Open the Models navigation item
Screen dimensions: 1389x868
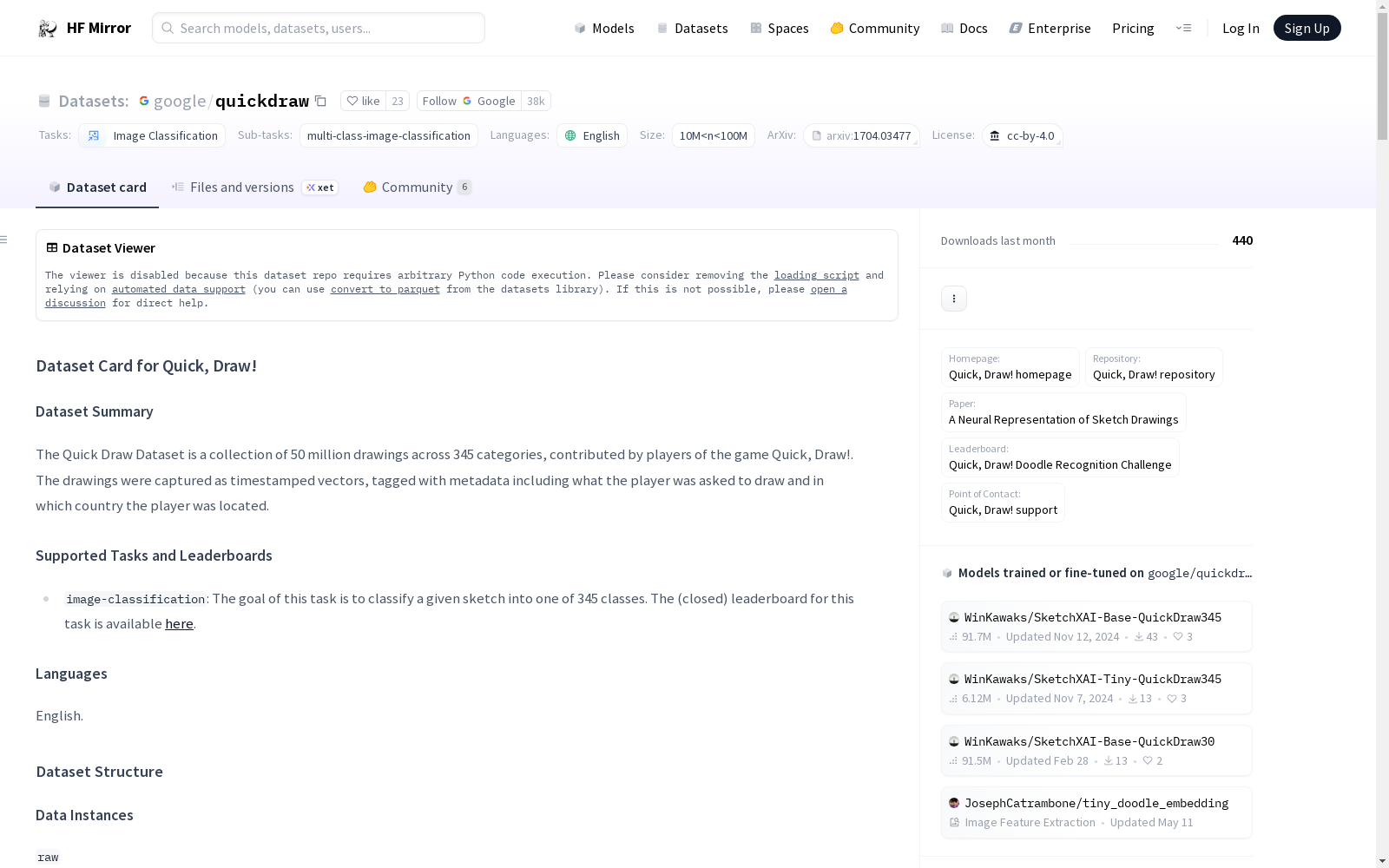[604, 29]
